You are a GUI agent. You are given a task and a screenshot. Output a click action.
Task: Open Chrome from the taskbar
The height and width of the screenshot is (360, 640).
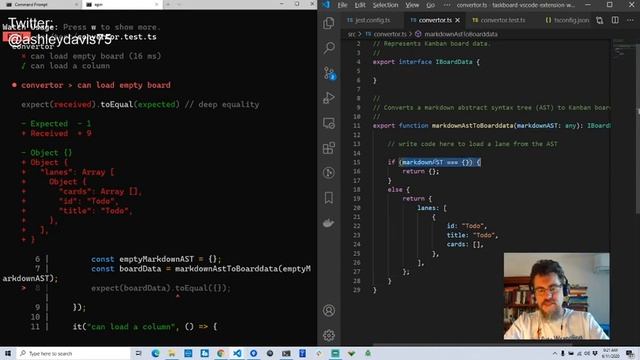tap(221, 353)
